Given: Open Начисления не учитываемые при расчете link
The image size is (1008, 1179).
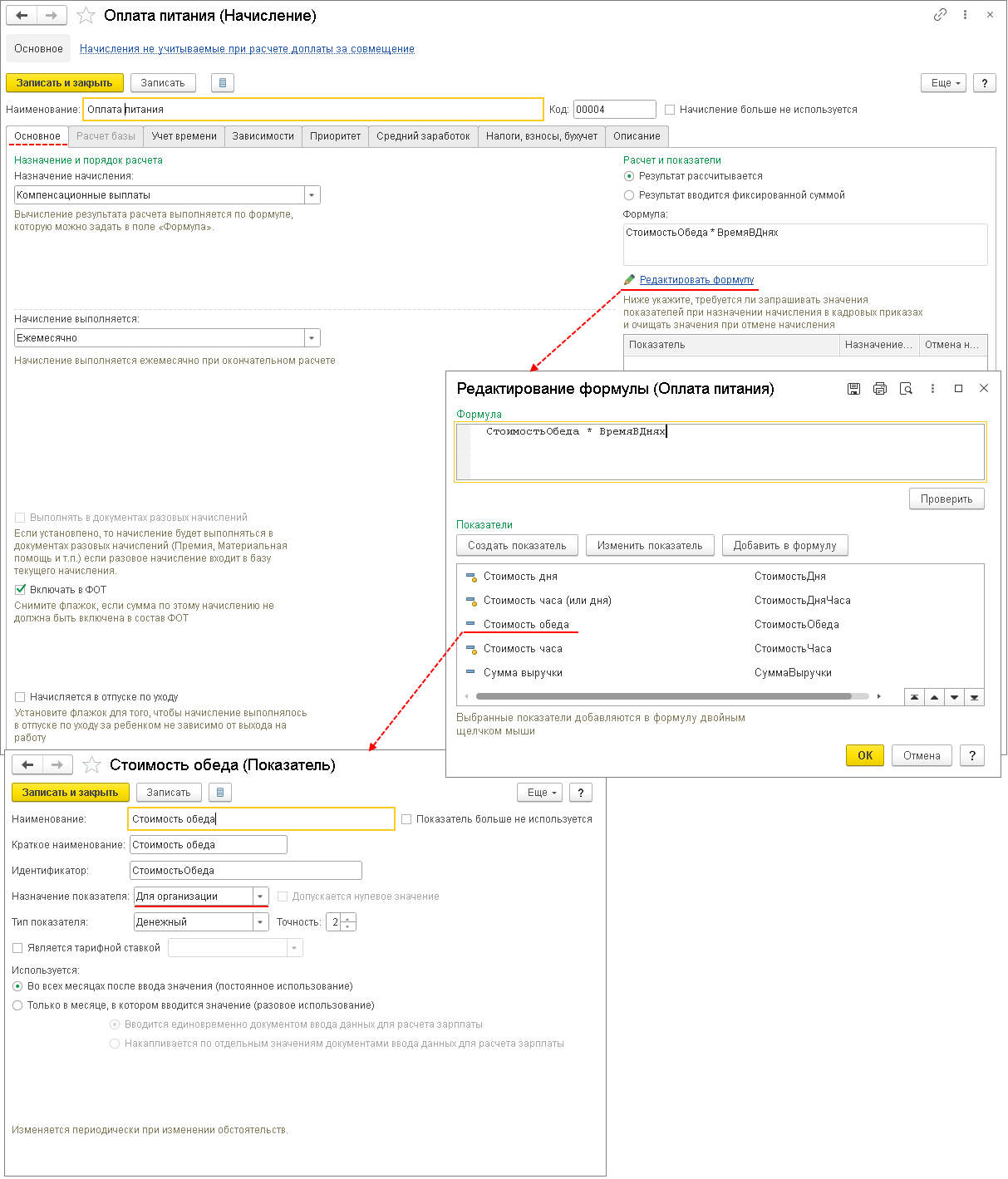Looking at the screenshot, I should coord(247,49).
